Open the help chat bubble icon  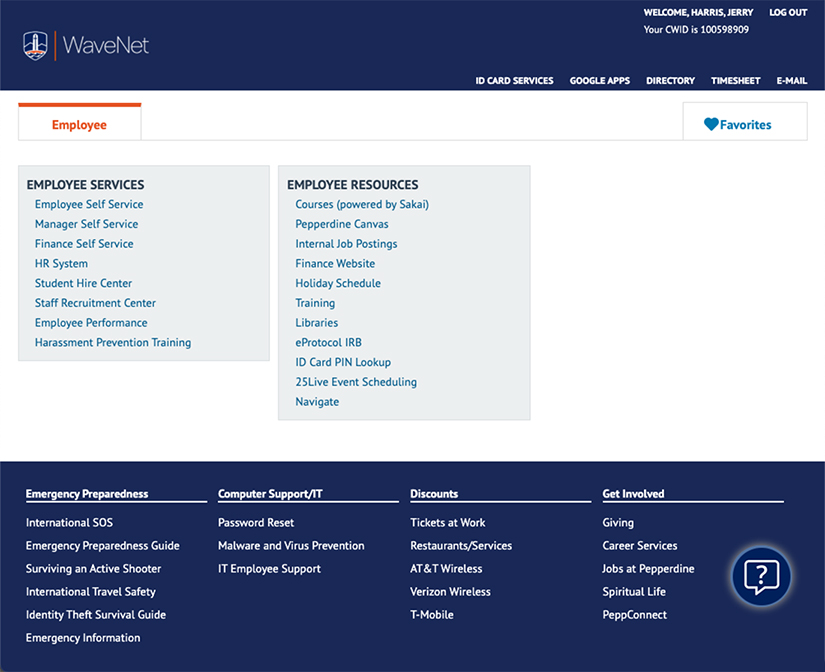tap(761, 576)
